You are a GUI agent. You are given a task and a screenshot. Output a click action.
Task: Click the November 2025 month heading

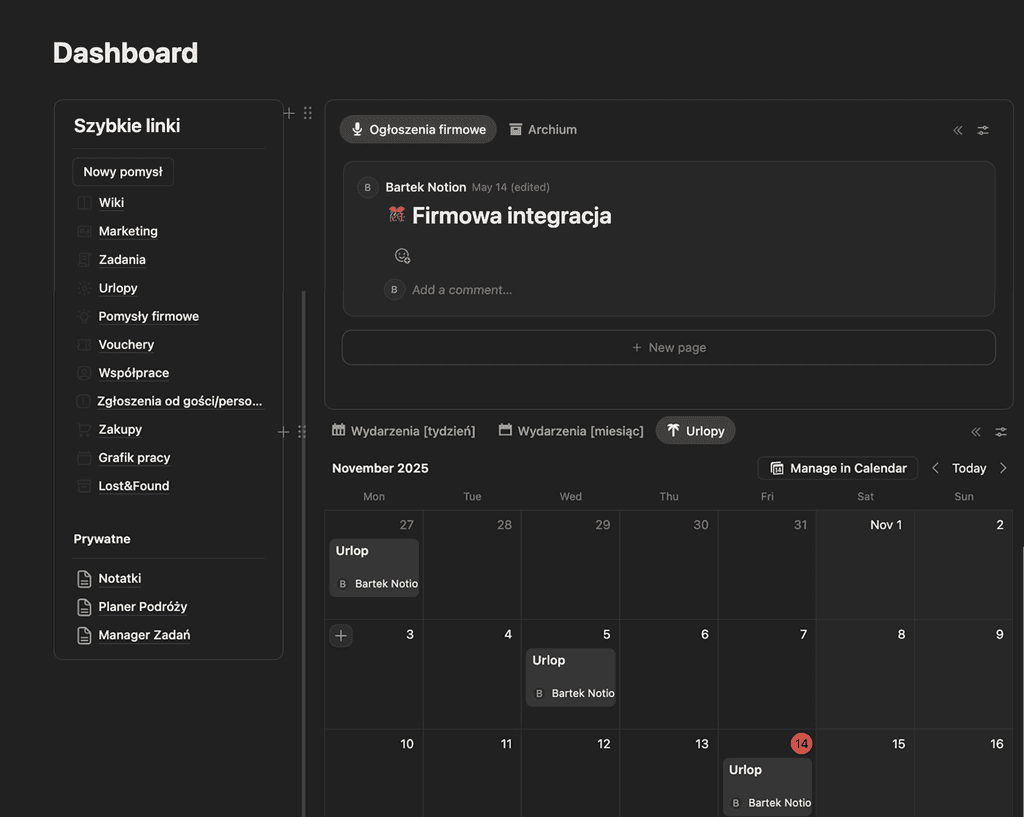coord(380,468)
